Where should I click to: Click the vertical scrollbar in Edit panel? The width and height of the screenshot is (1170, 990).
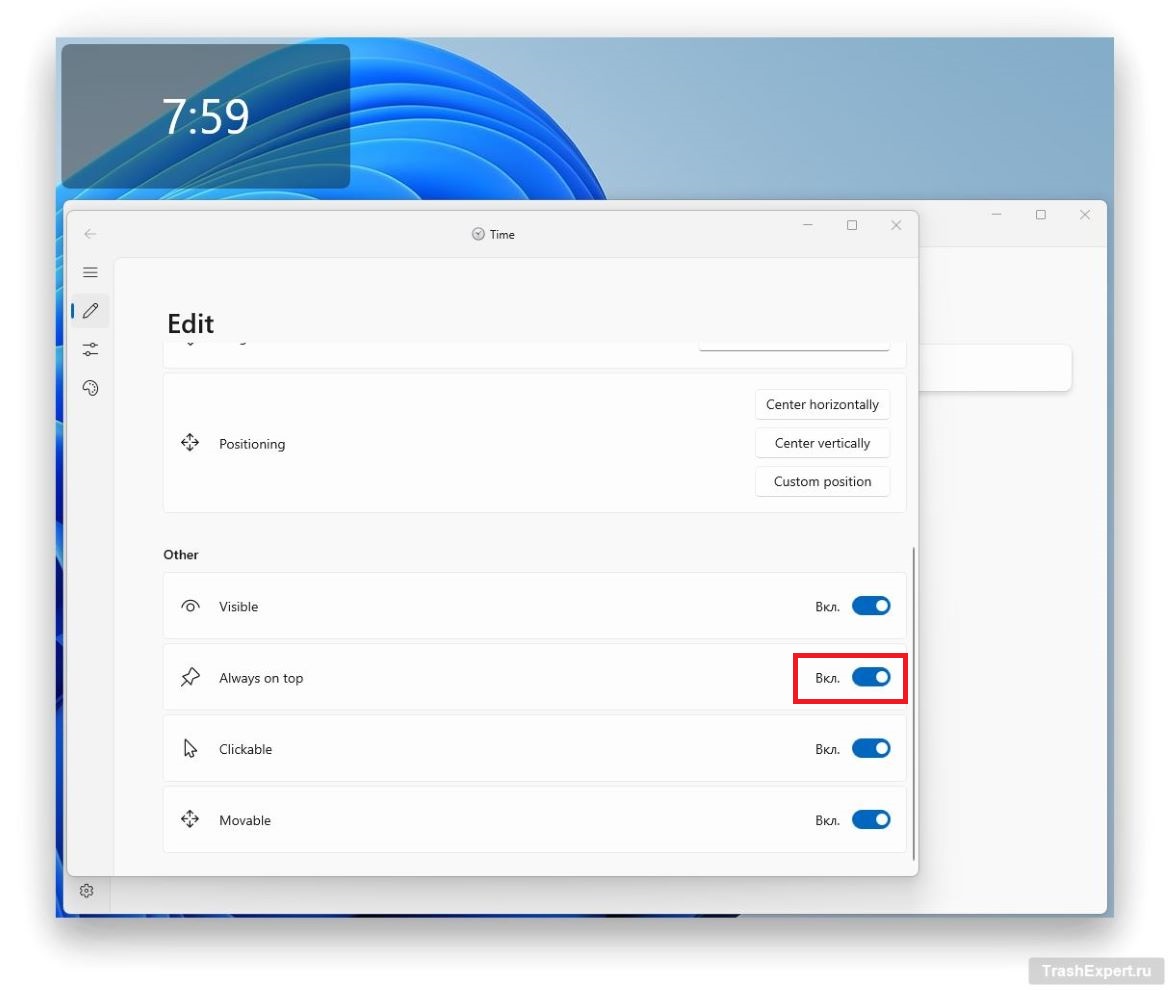914,700
